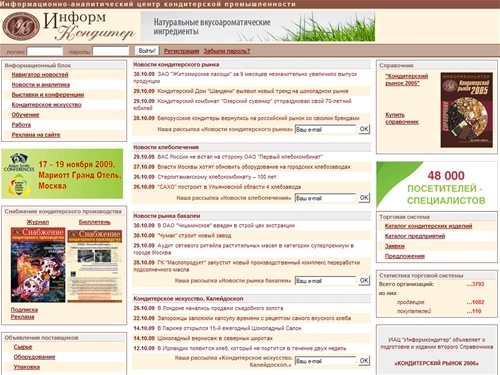Open the Журнал link under Снабжение
500x375 pixels.
click(x=38, y=222)
